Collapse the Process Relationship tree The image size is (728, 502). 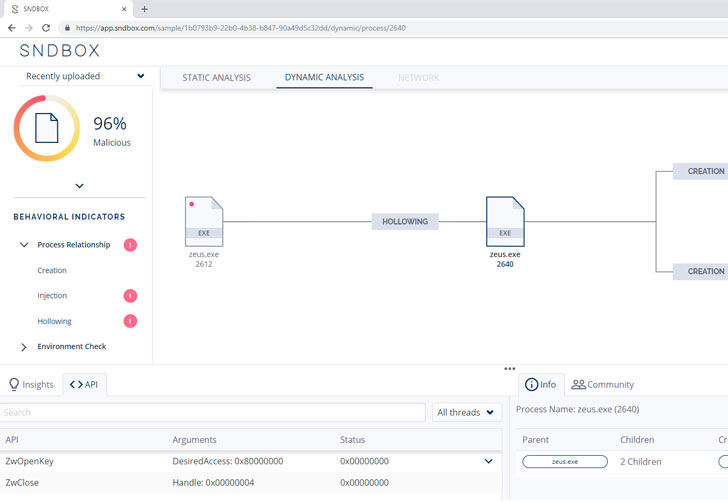coord(24,245)
